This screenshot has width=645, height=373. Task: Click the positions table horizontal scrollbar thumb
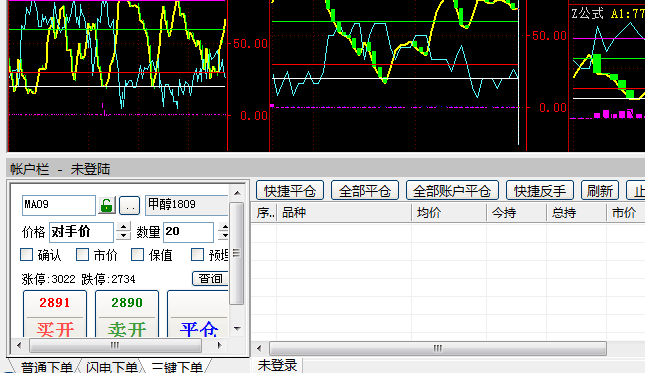pos(438,348)
